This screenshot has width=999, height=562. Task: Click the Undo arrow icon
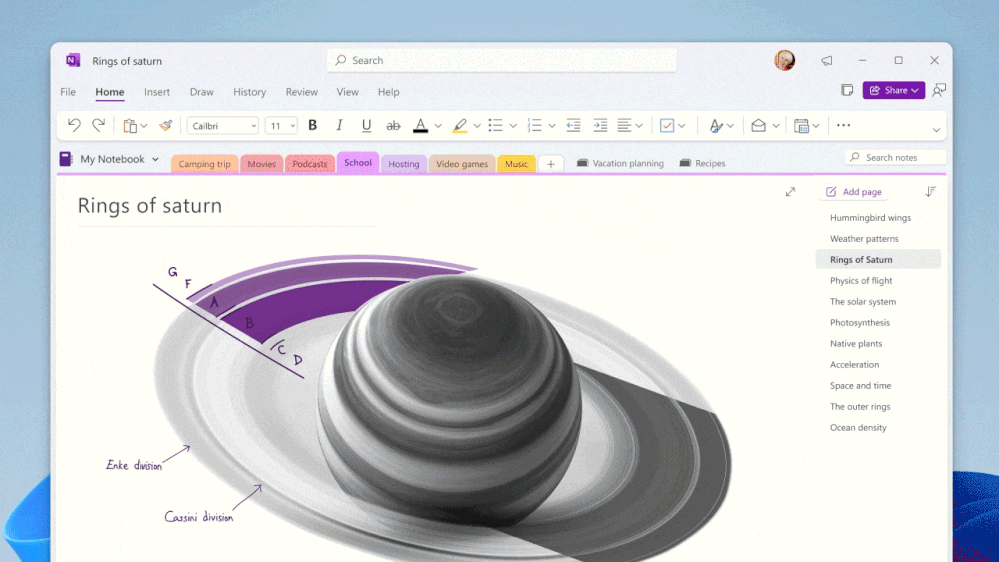[x=74, y=125]
